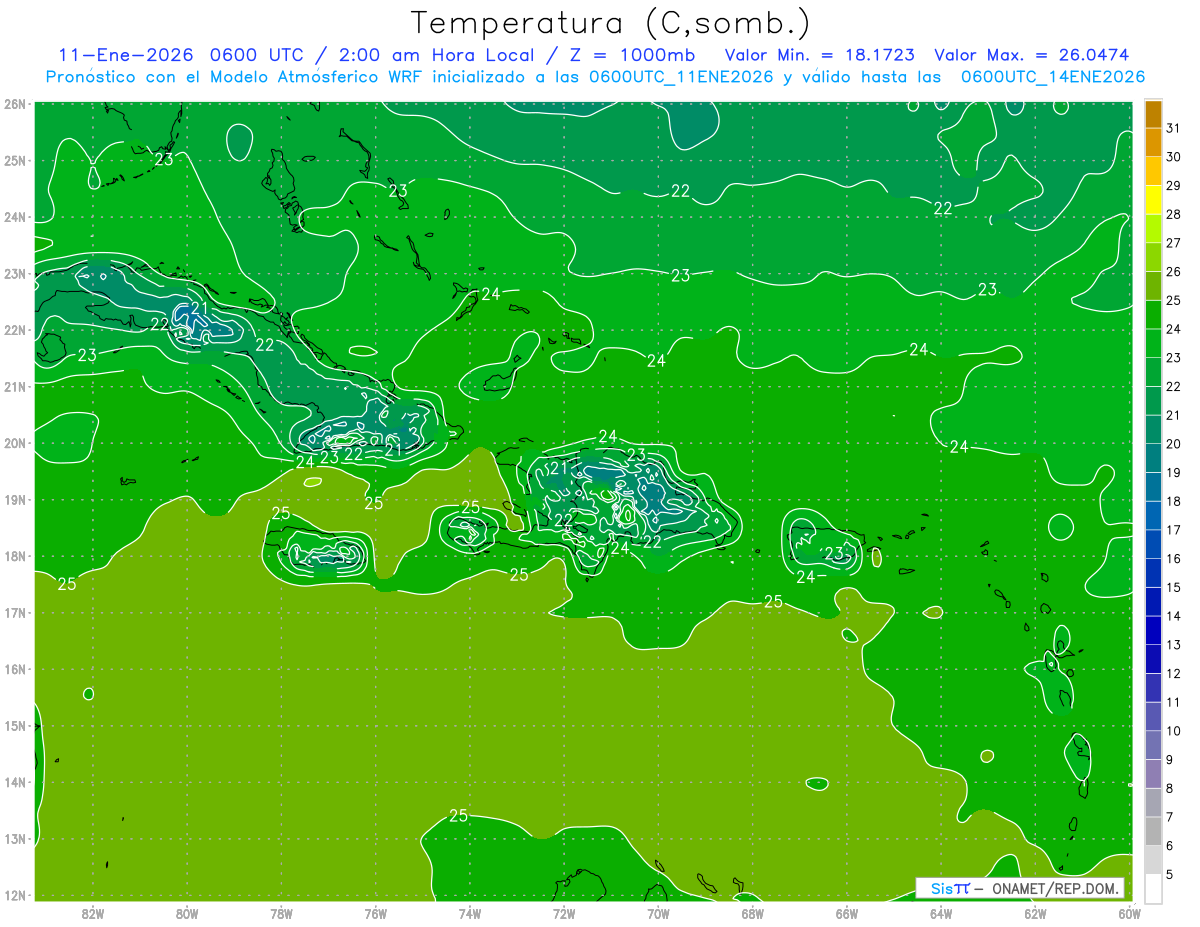Click the '64W' longitude axis label
The height and width of the screenshot is (927, 1200).
pos(941,913)
